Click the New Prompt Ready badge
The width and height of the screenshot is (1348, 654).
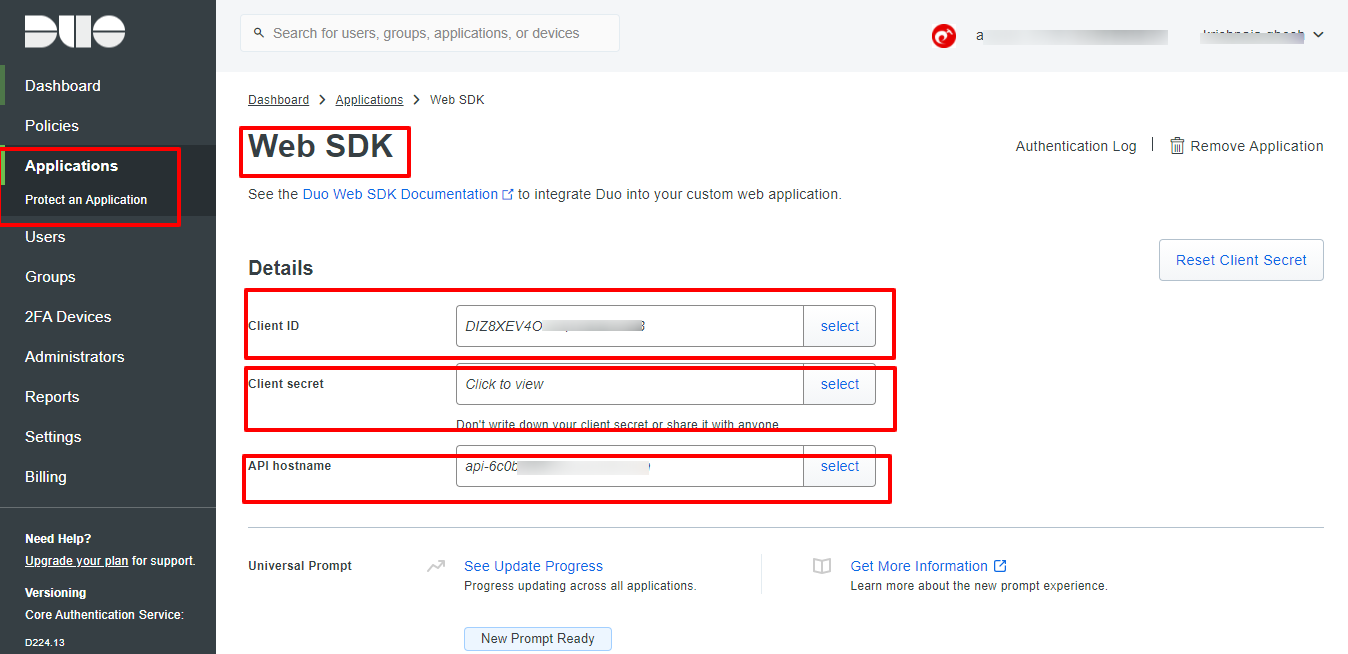538,639
